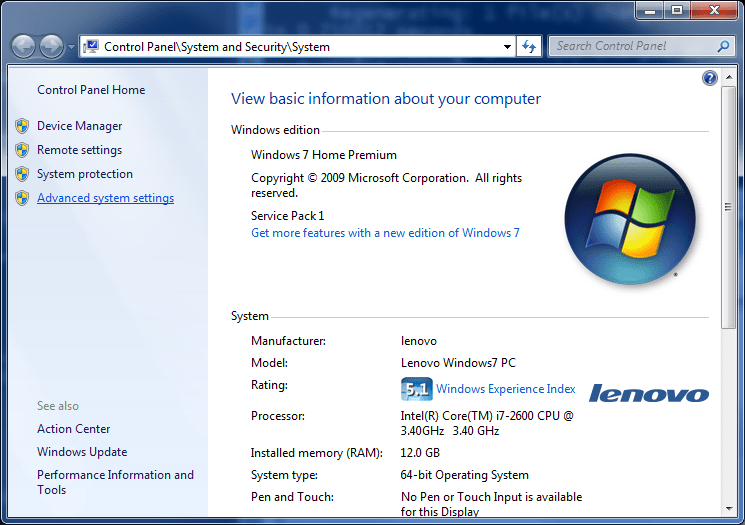Click the 12.0 GB memory value

point(420,453)
